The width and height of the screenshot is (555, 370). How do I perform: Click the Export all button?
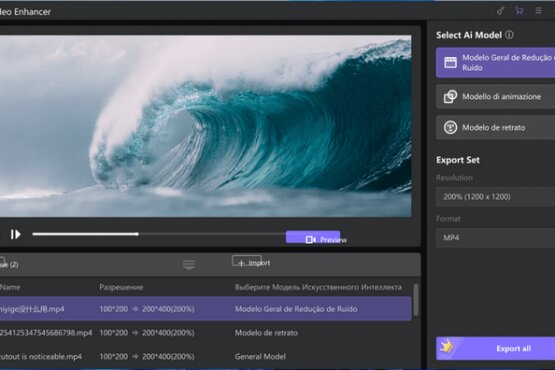[x=496, y=348]
